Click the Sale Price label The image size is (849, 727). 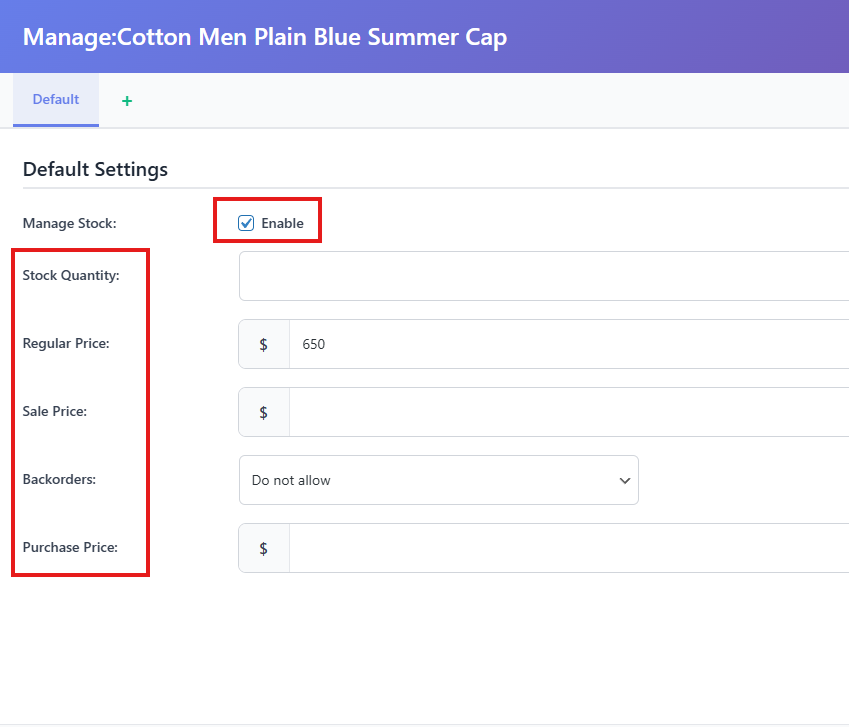tap(55, 411)
